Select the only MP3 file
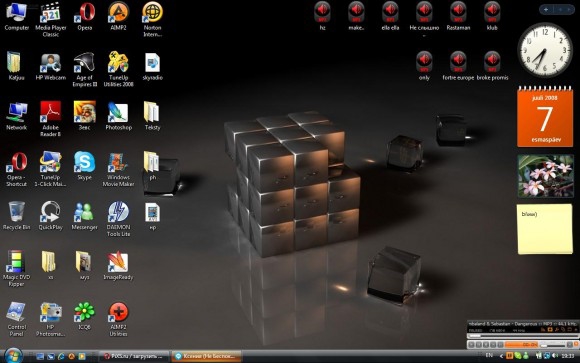The height and width of the screenshot is (363, 580). point(424,66)
